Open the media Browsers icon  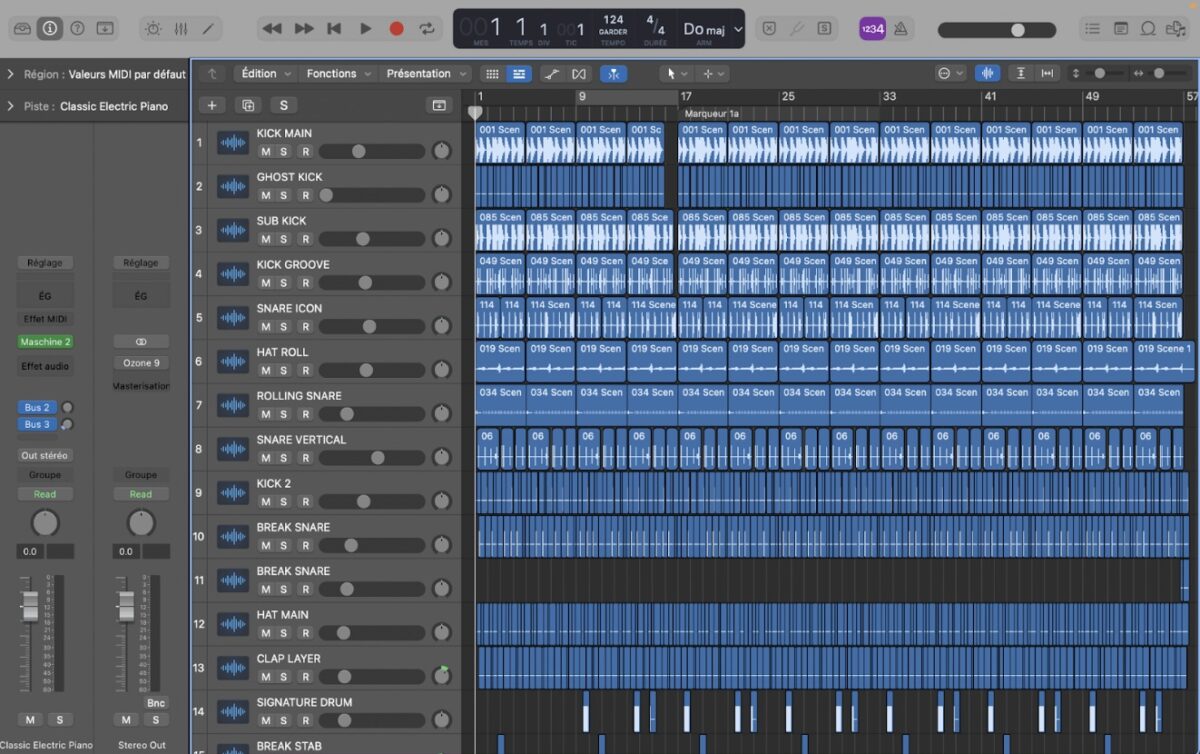pyautogui.click(x=1176, y=29)
